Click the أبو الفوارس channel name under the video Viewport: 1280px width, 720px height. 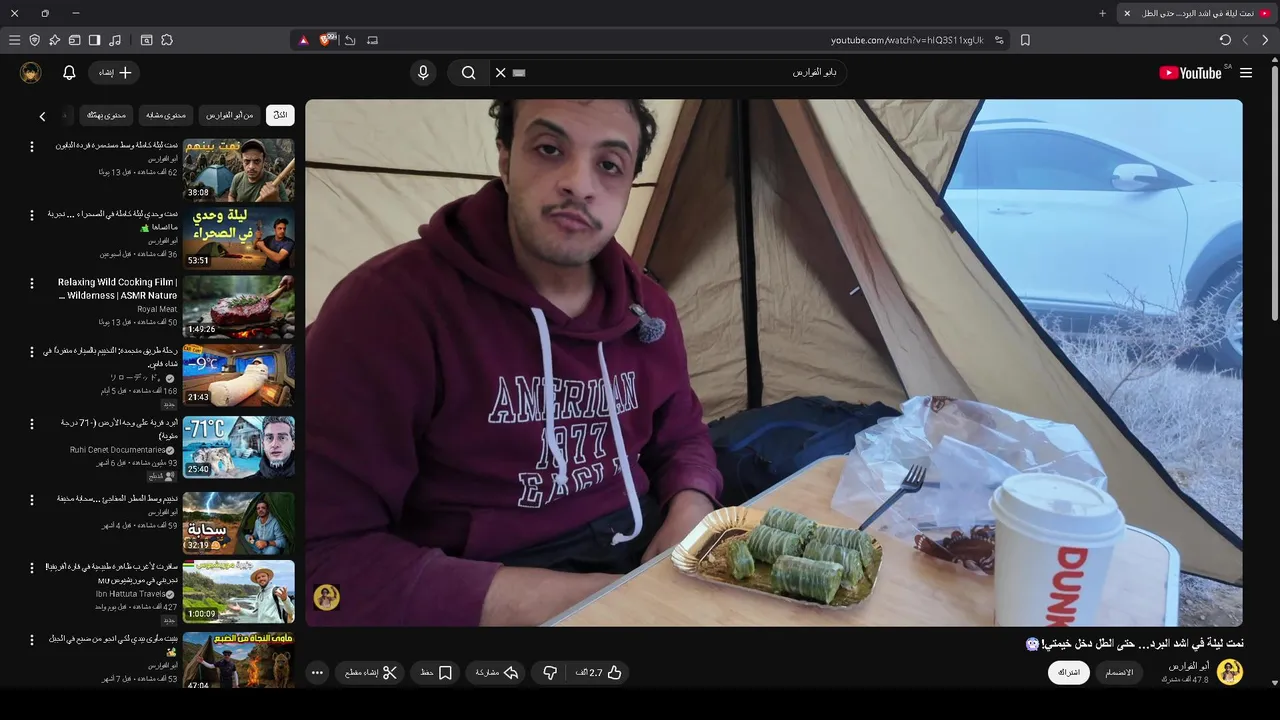coord(1188,666)
